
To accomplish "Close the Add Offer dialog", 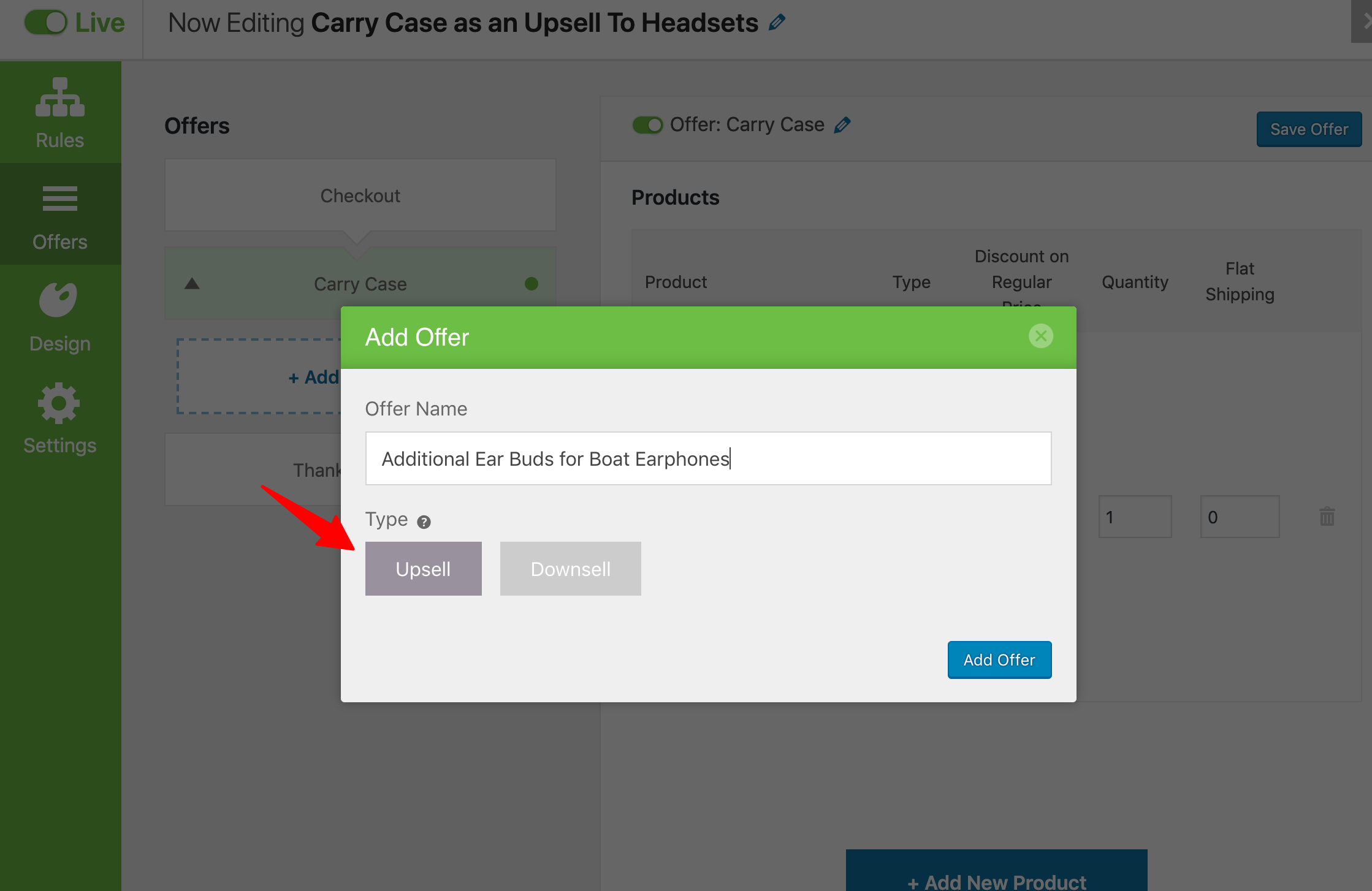I will coord(1040,336).
